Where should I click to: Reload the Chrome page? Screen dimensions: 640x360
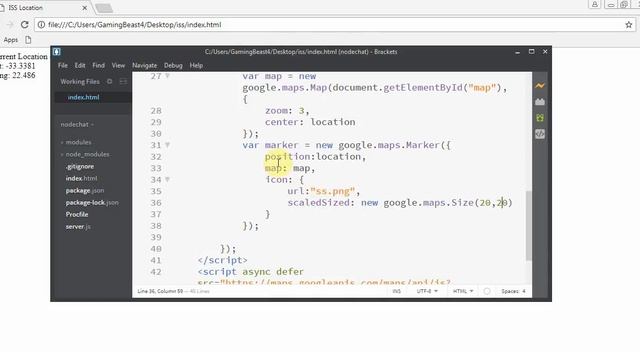[24, 24]
